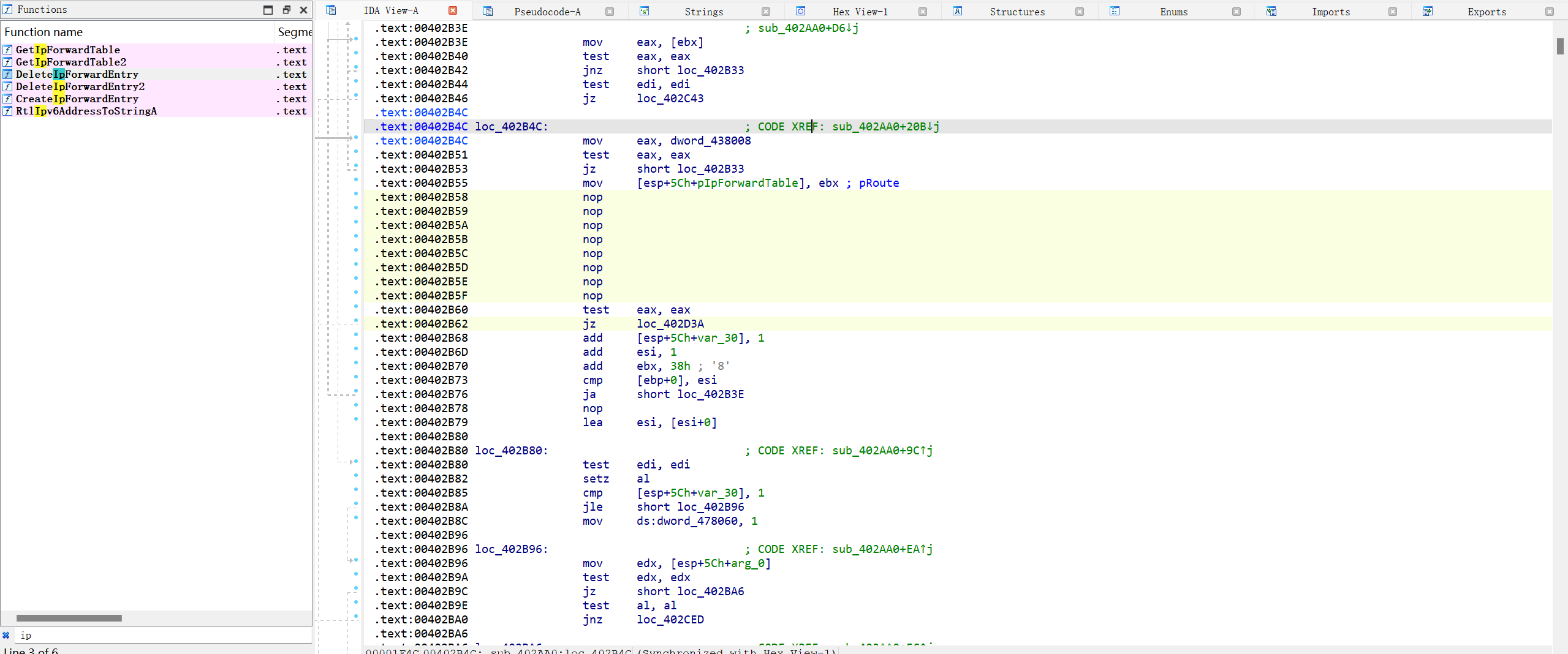The width and height of the screenshot is (1568, 654).
Task: Click the filter input containing 'ip'
Action: [164, 635]
